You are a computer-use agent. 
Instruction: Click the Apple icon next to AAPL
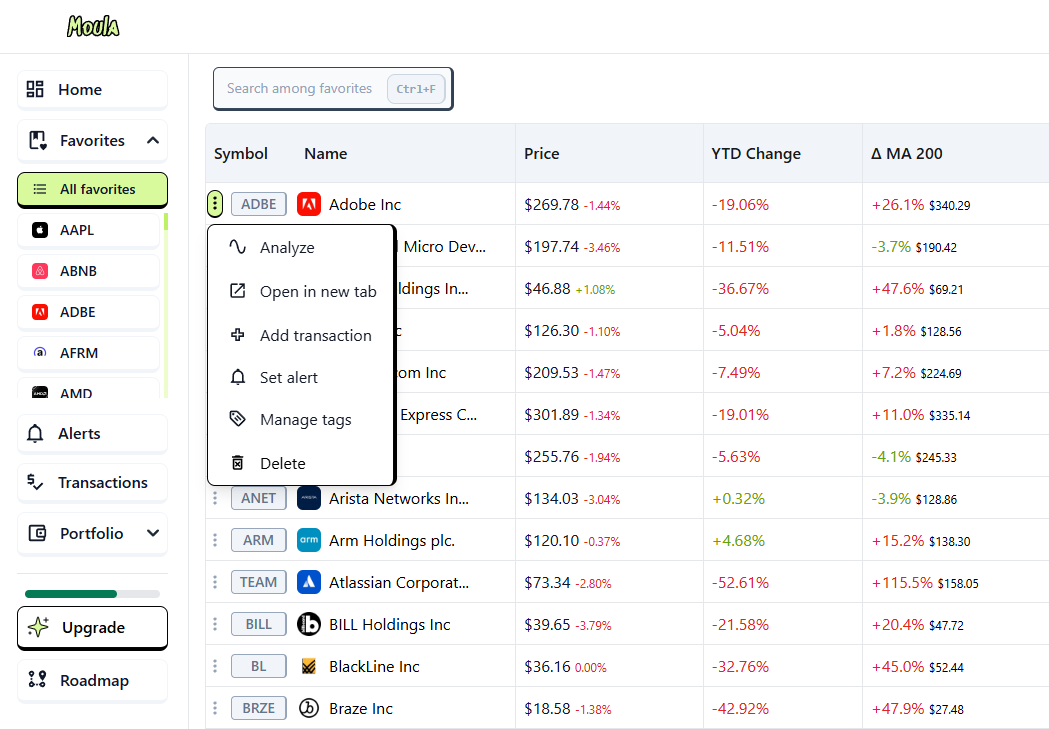pyautogui.click(x=40, y=230)
